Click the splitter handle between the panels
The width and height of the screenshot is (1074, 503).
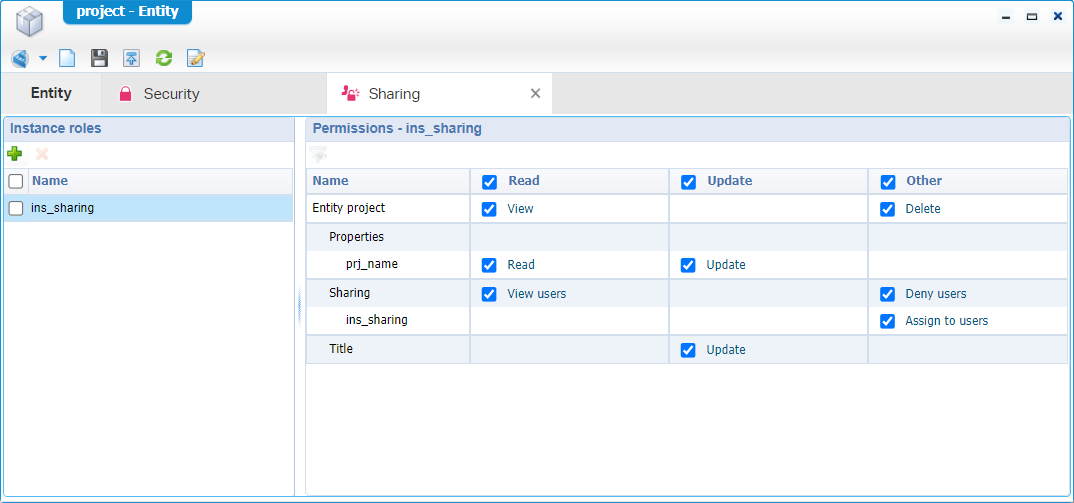click(299, 308)
